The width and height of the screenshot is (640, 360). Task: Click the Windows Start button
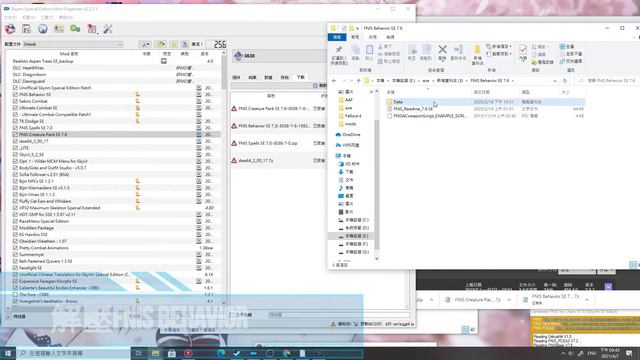pos(8,353)
